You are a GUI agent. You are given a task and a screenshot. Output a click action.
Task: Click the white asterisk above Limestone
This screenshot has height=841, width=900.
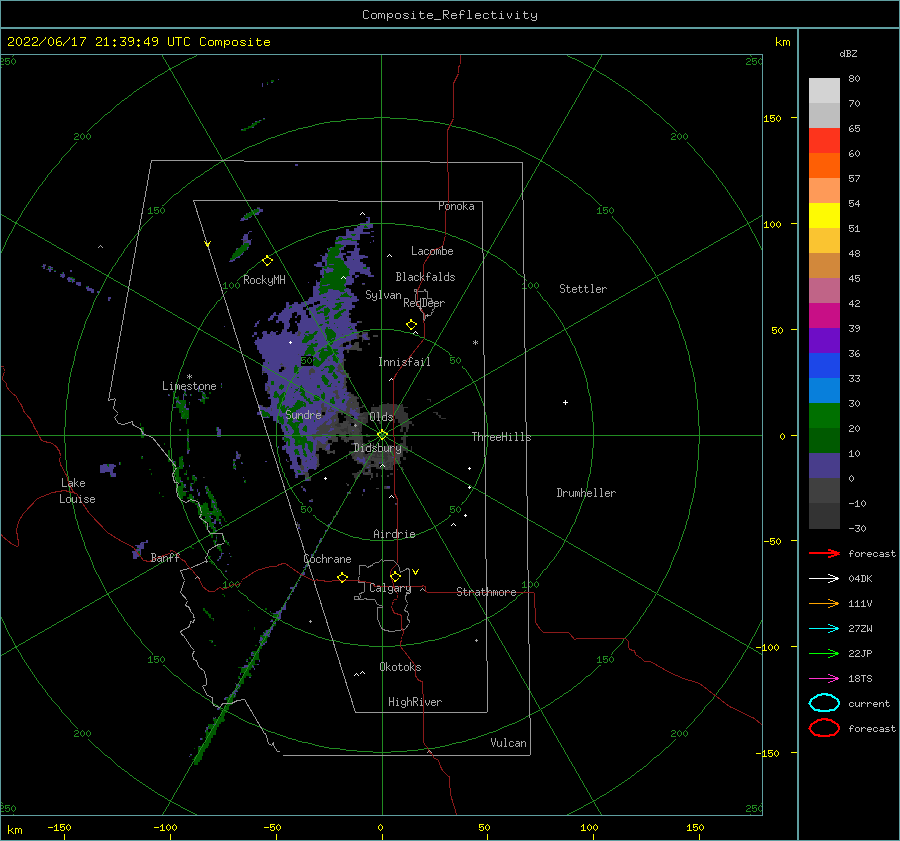tap(189, 377)
